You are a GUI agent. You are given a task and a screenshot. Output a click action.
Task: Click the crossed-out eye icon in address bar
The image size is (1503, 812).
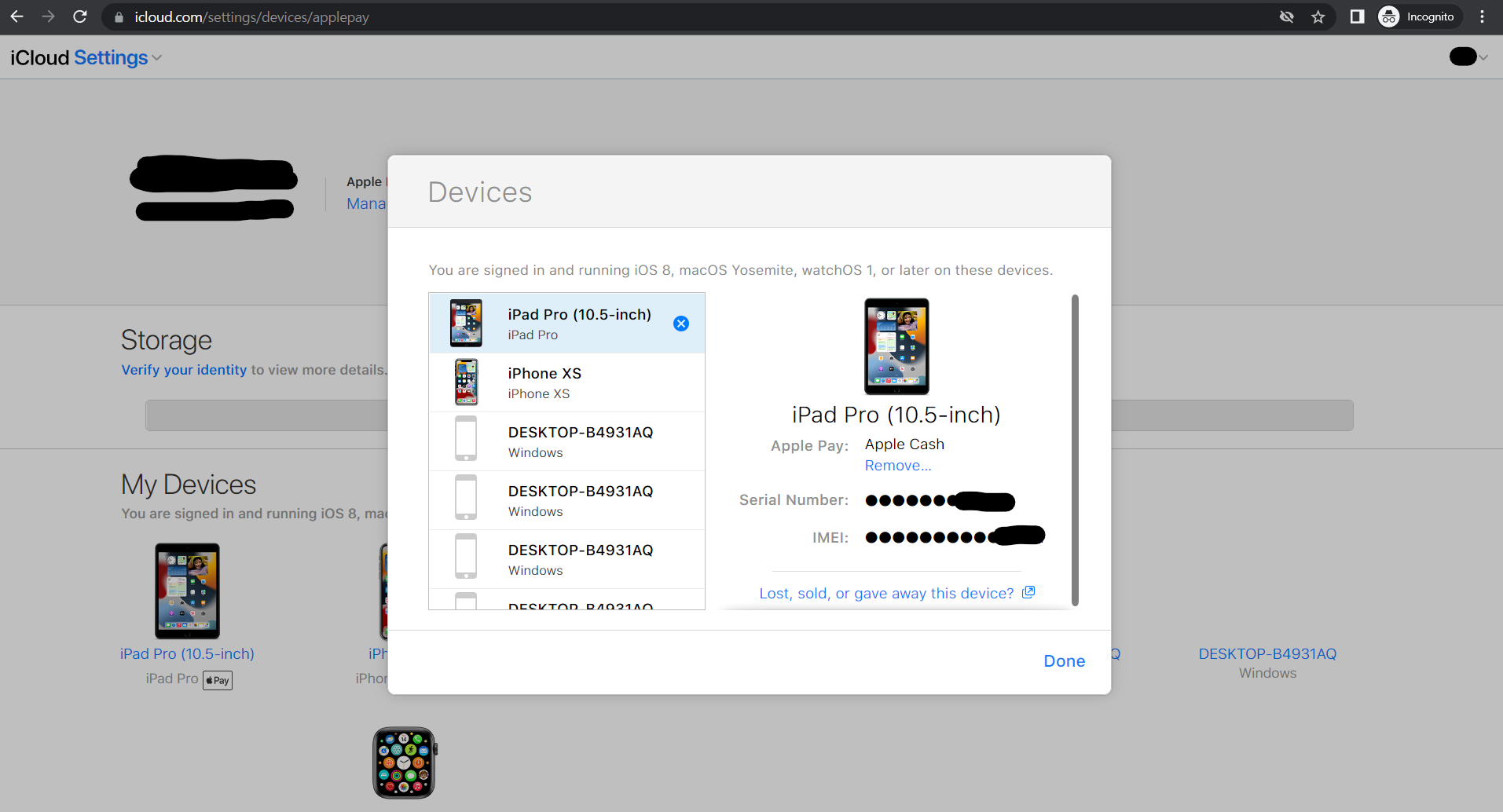(1286, 16)
